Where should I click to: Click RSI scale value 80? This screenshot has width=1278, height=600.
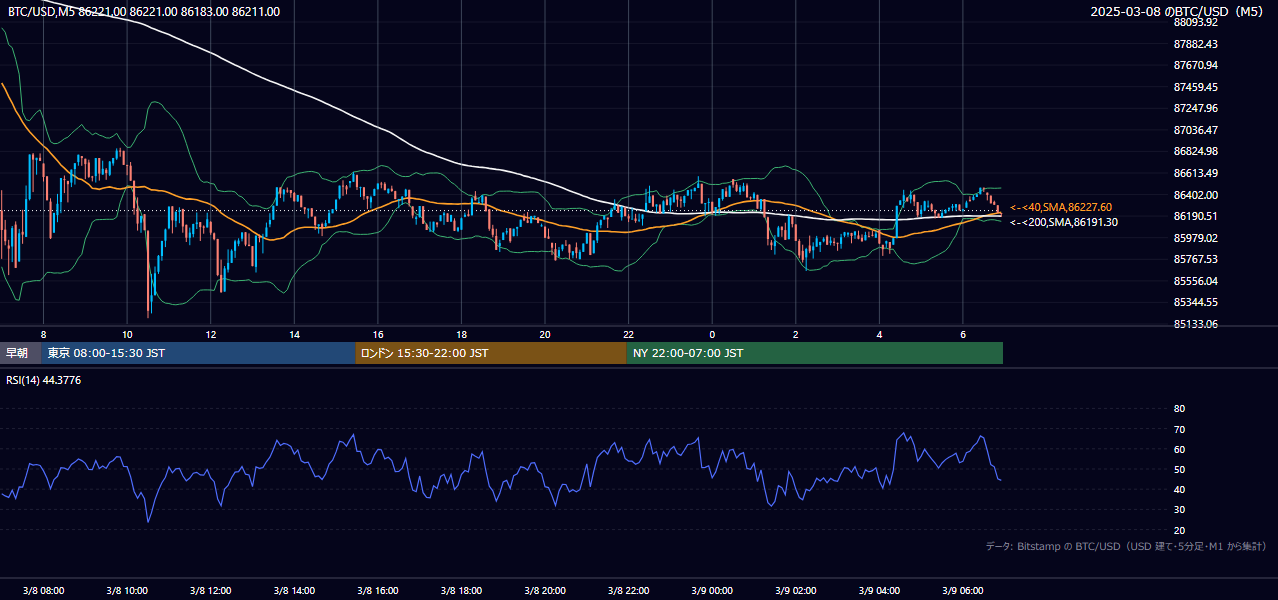pyautogui.click(x=1179, y=409)
